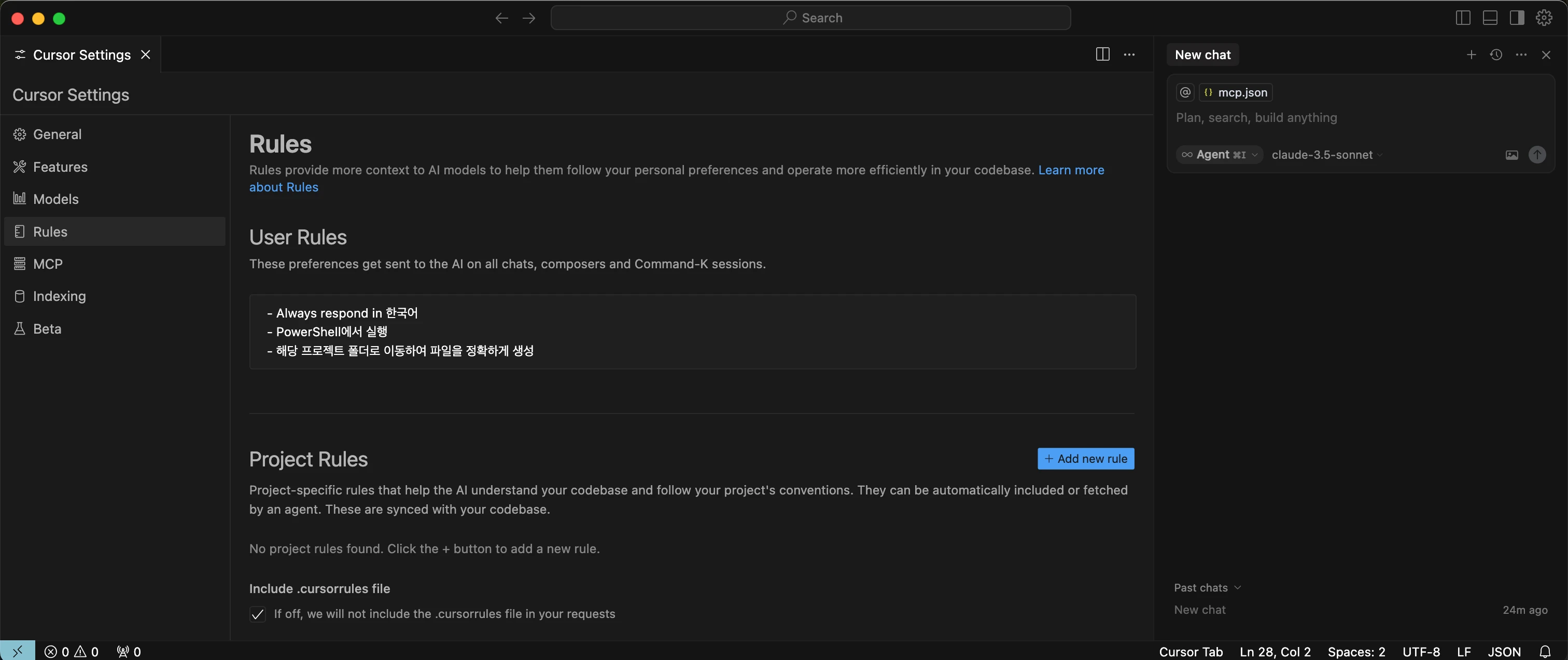This screenshot has width=1568, height=660.
Task: Attach an image to chat
Action: [1512, 155]
